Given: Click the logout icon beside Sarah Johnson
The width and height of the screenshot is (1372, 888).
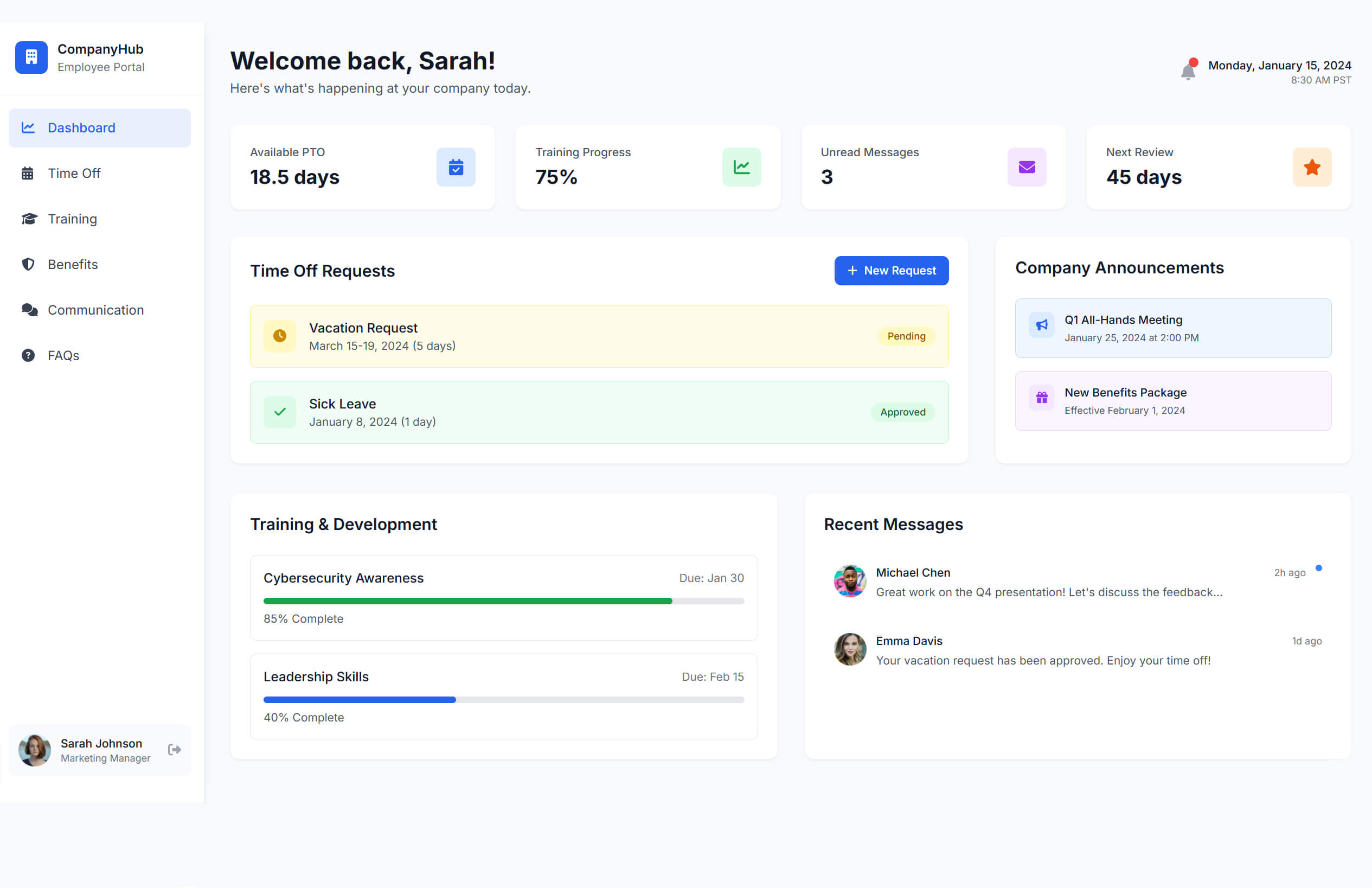Looking at the screenshot, I should coord(174,750).
